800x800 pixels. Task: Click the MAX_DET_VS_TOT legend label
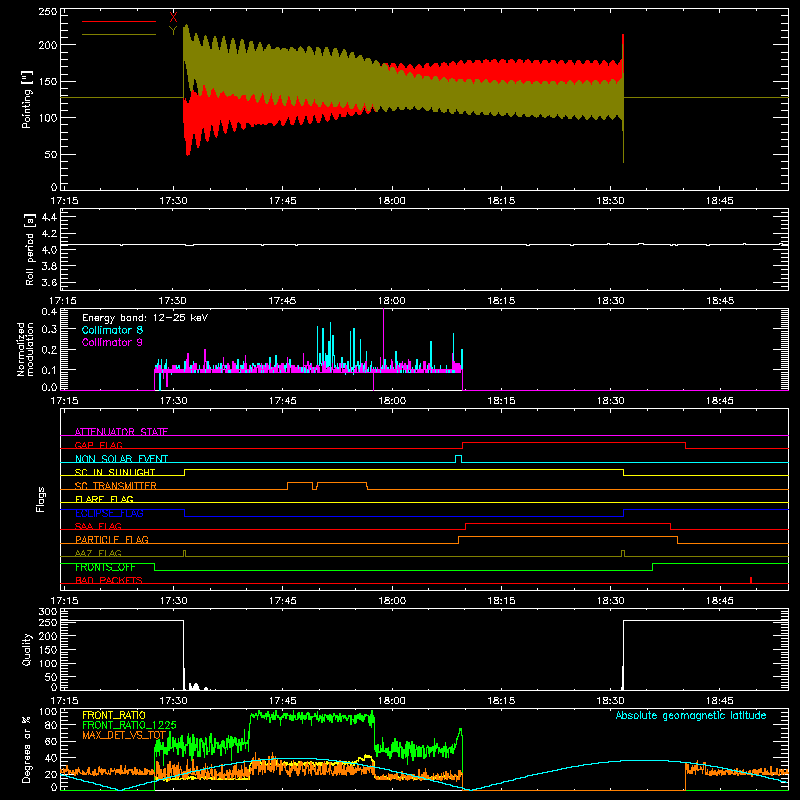coord(124,735)
